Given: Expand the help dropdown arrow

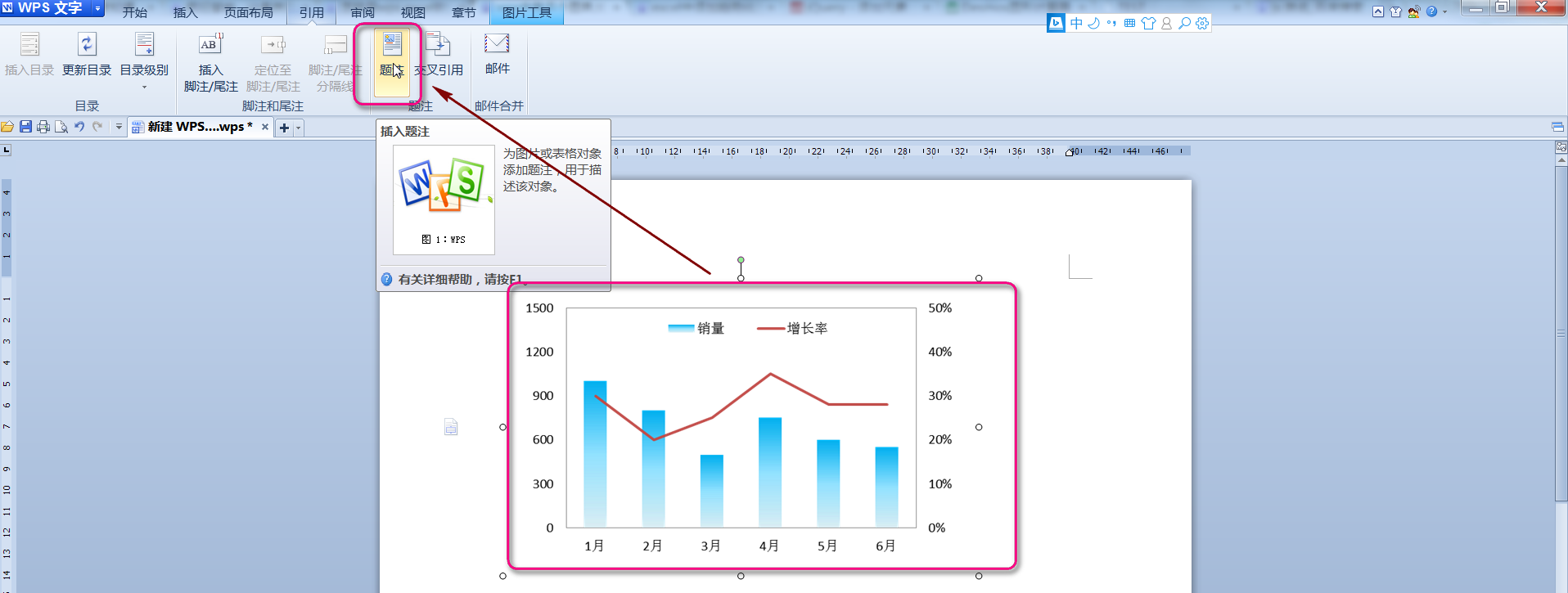Looking at the screenshot, I should pos(1444,11).
